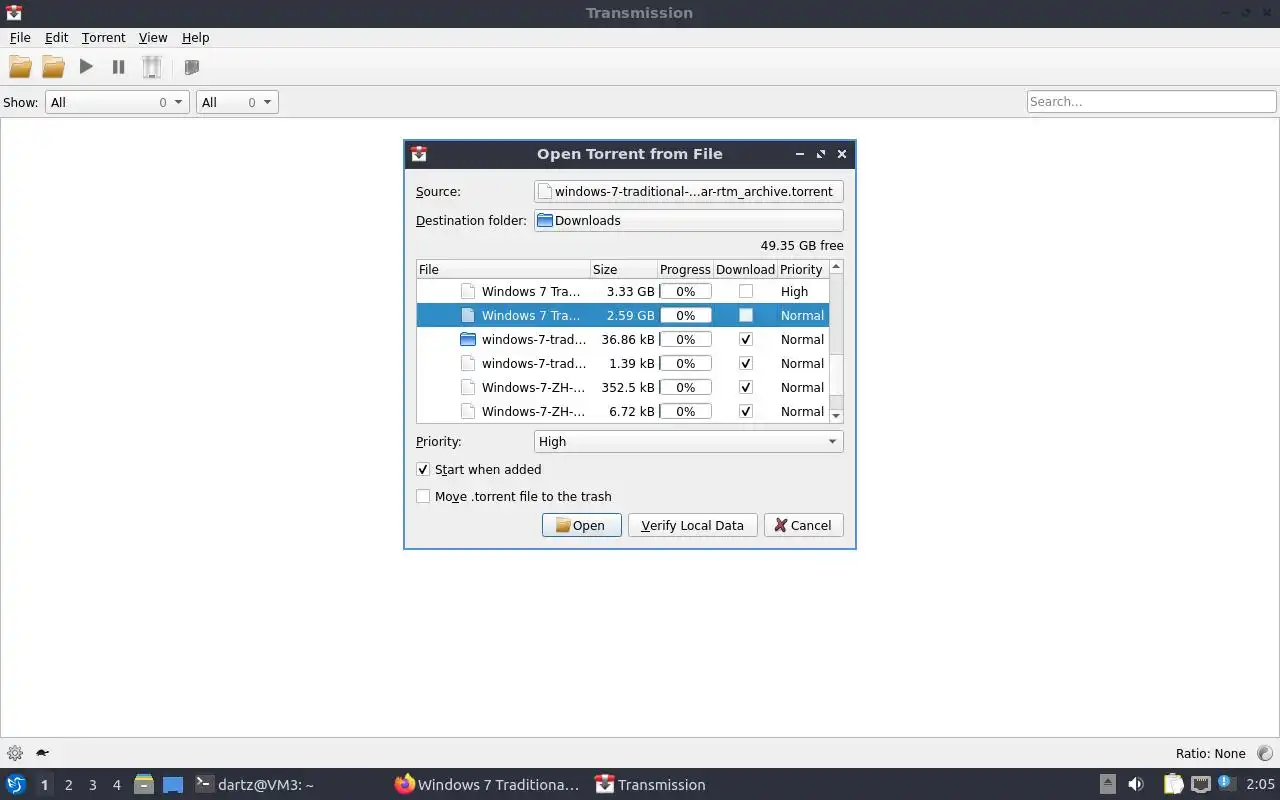The width and height of the screenshot is (1280, 800).
Task: Cancel the Open Torrent dialog
Action: click(803, 525)
